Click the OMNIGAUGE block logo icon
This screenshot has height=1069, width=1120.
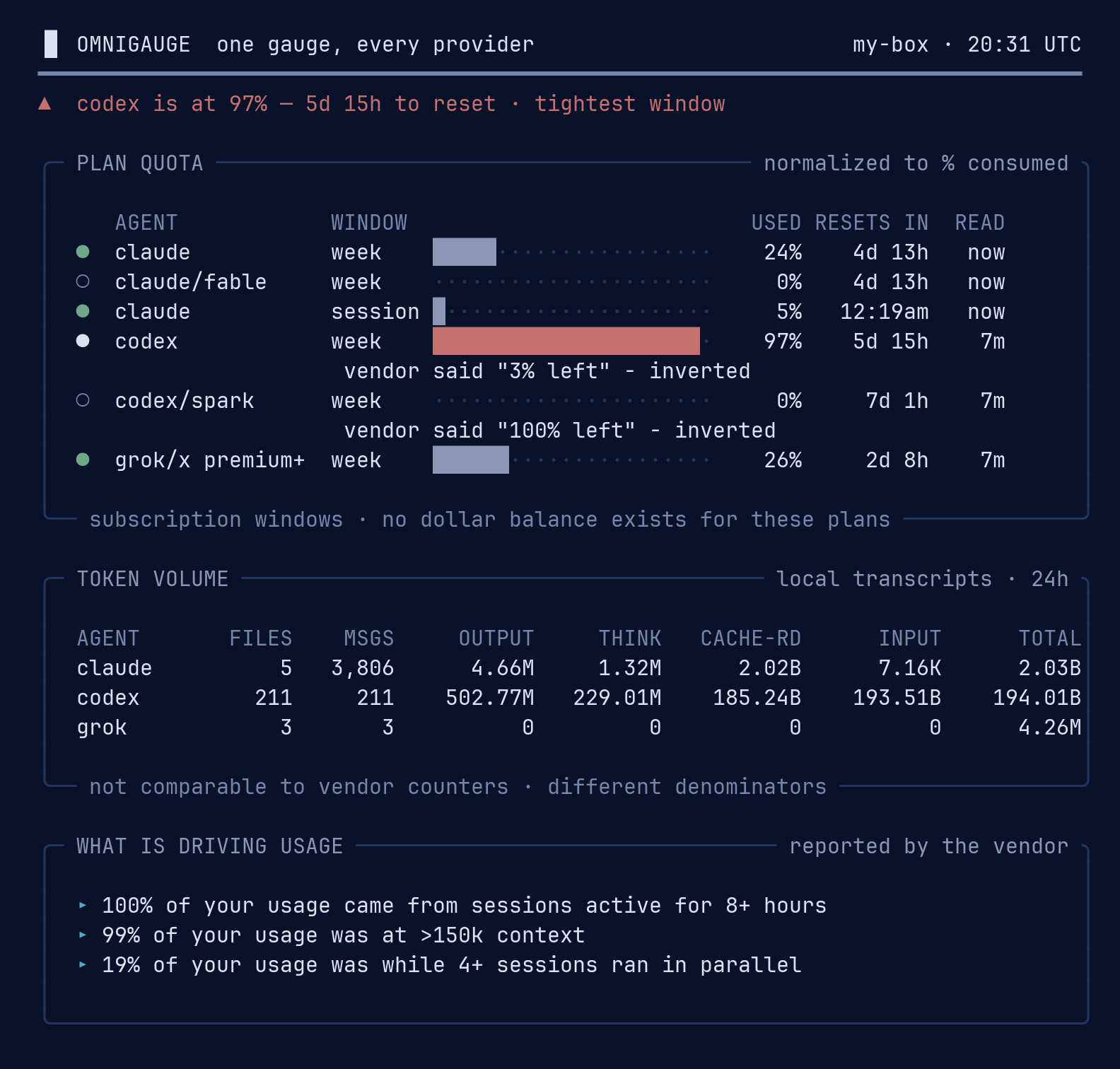coord(51,44)
